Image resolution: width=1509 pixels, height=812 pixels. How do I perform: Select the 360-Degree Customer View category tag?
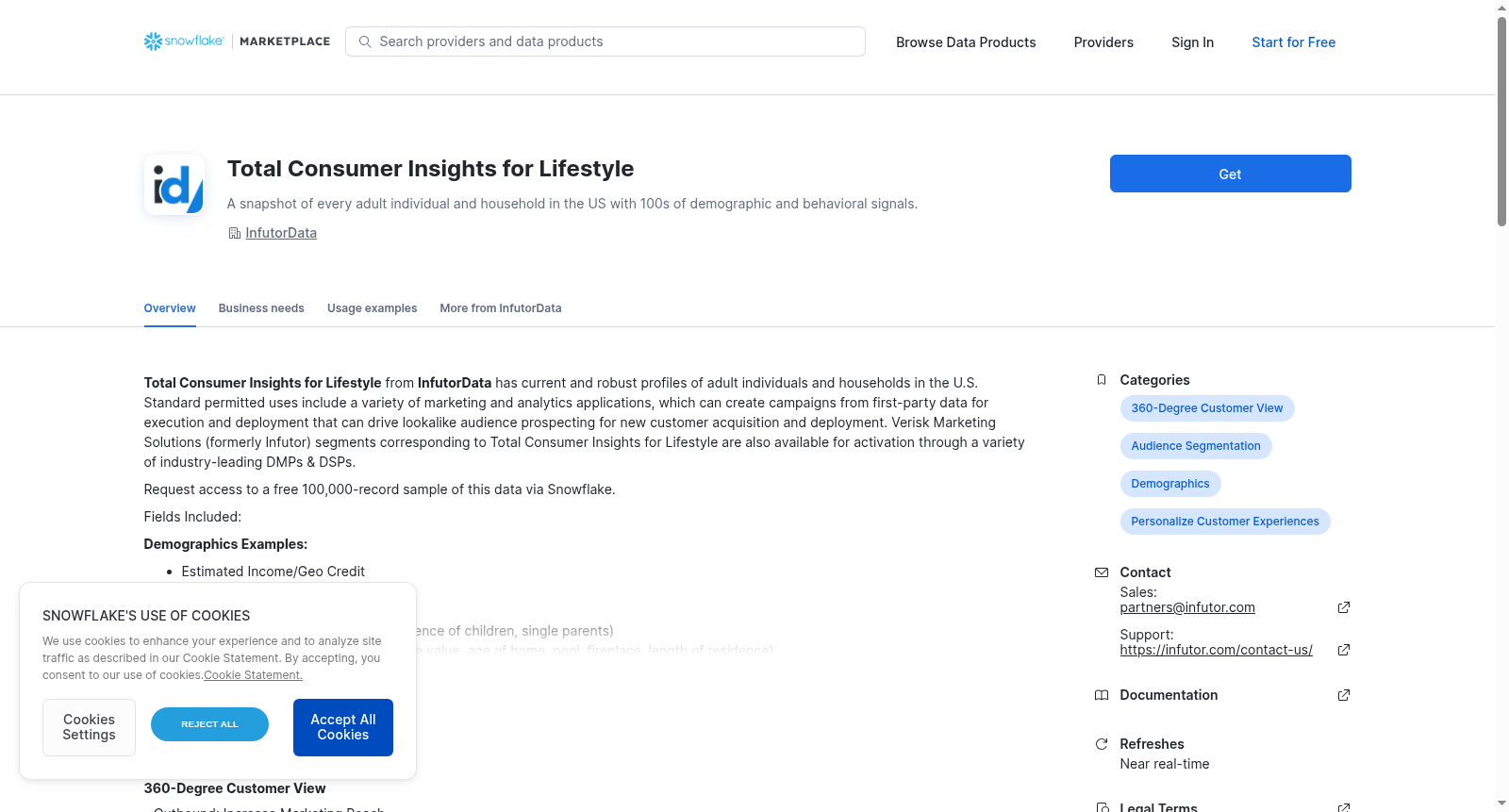tap(1207, 408)
